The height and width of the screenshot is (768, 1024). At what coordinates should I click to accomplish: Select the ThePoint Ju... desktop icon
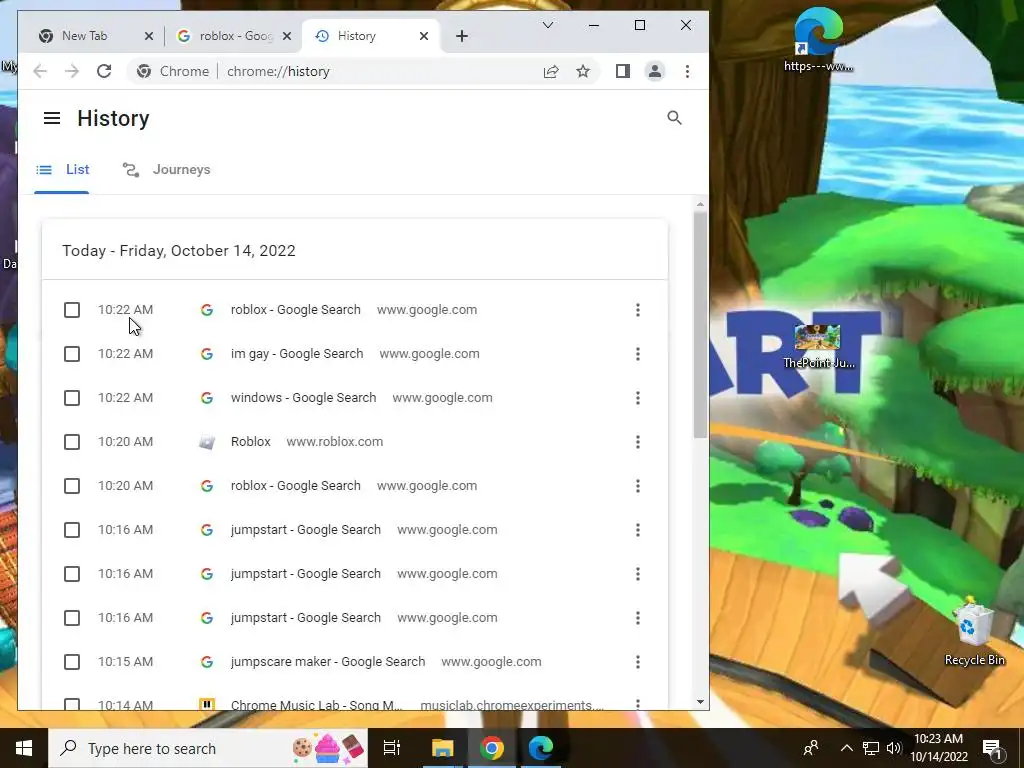point(818,346)
